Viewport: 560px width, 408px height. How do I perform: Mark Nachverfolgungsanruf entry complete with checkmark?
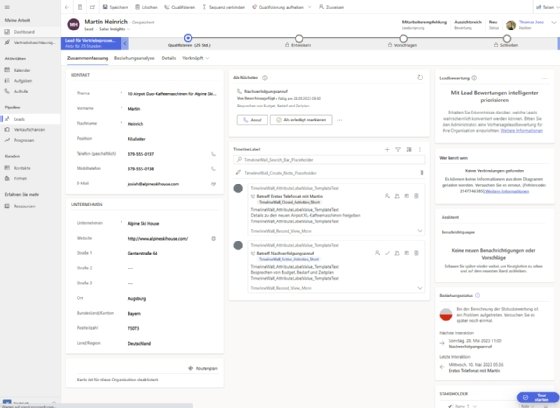pyautogui.click(x=387, y=253)
